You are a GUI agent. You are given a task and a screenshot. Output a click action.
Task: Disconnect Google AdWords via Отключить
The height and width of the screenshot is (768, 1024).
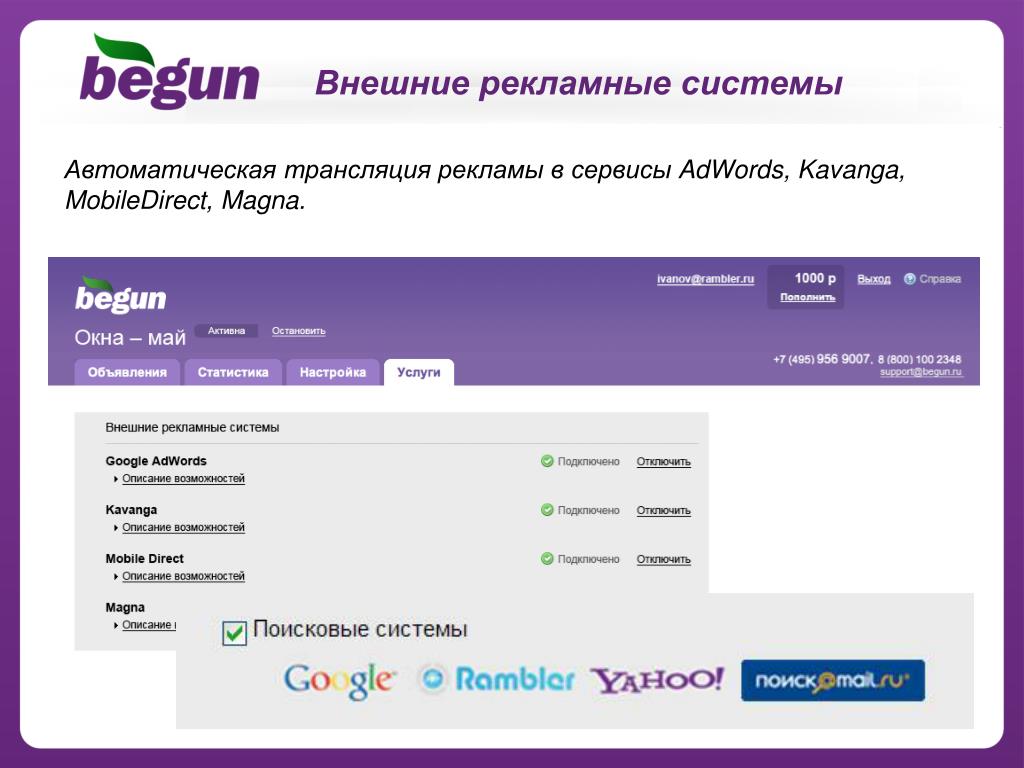664,462
